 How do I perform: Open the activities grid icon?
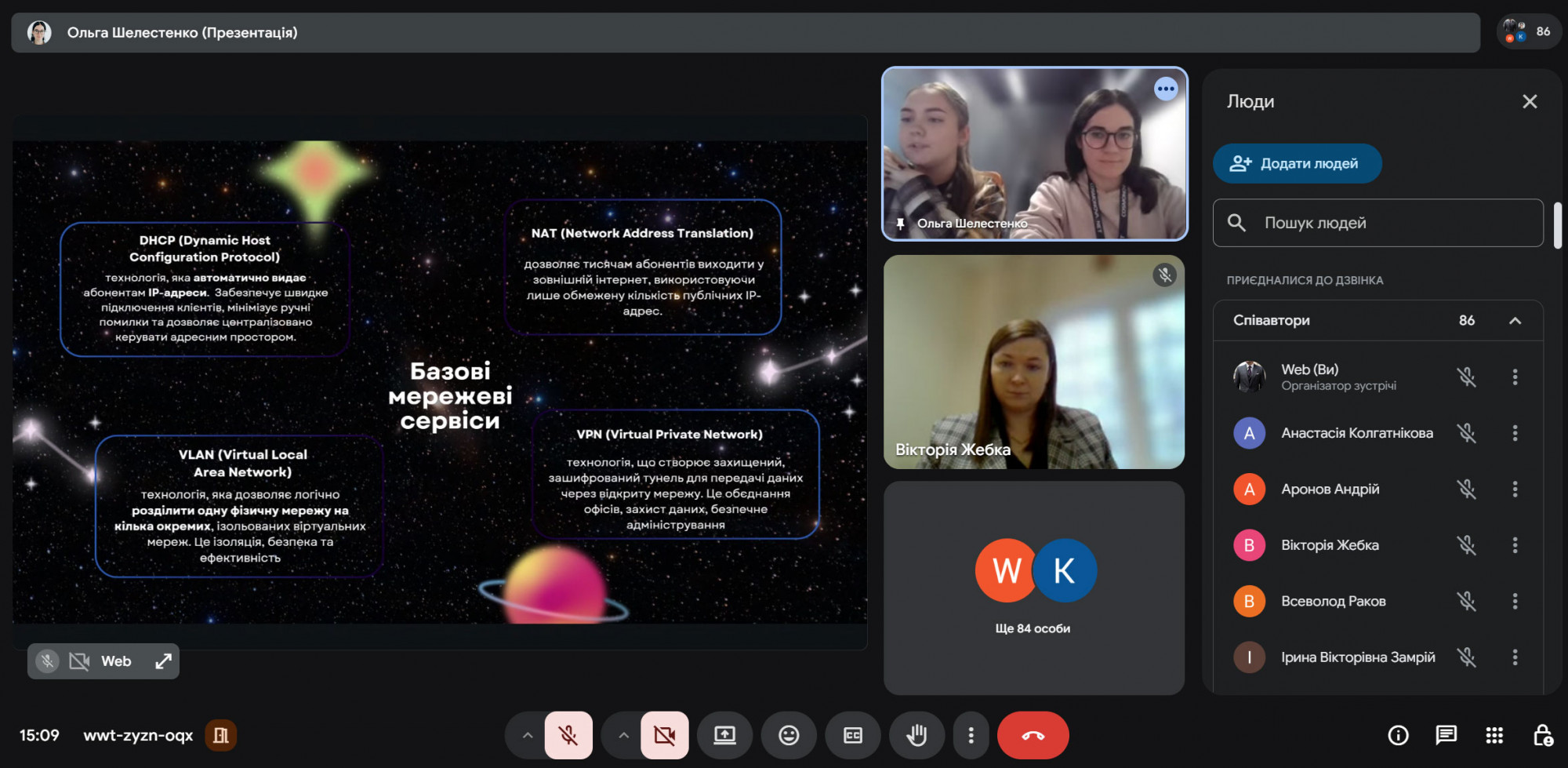click(1494, 735)
